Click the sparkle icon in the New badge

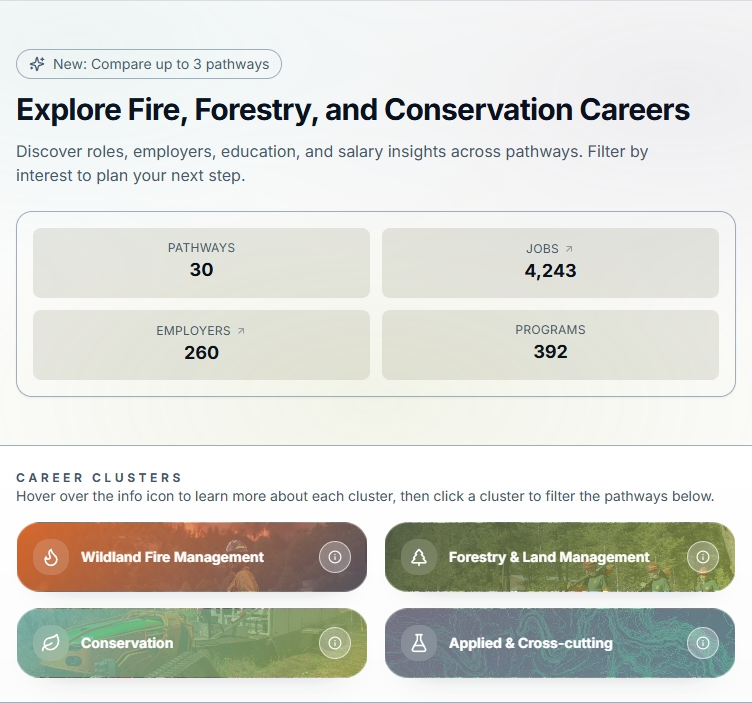pyautogui.click(x=37, y=64)
